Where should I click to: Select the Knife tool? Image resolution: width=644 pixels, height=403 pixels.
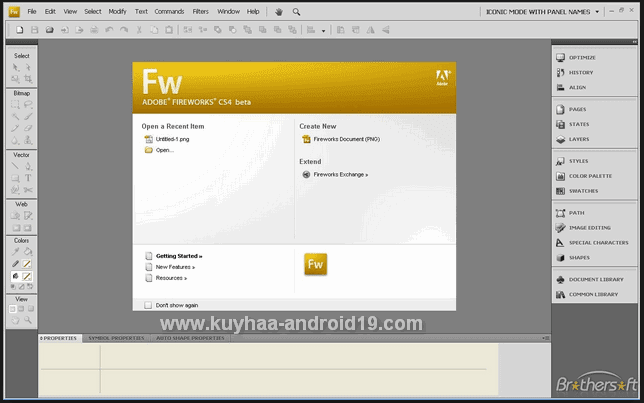[x=28, y=190]
